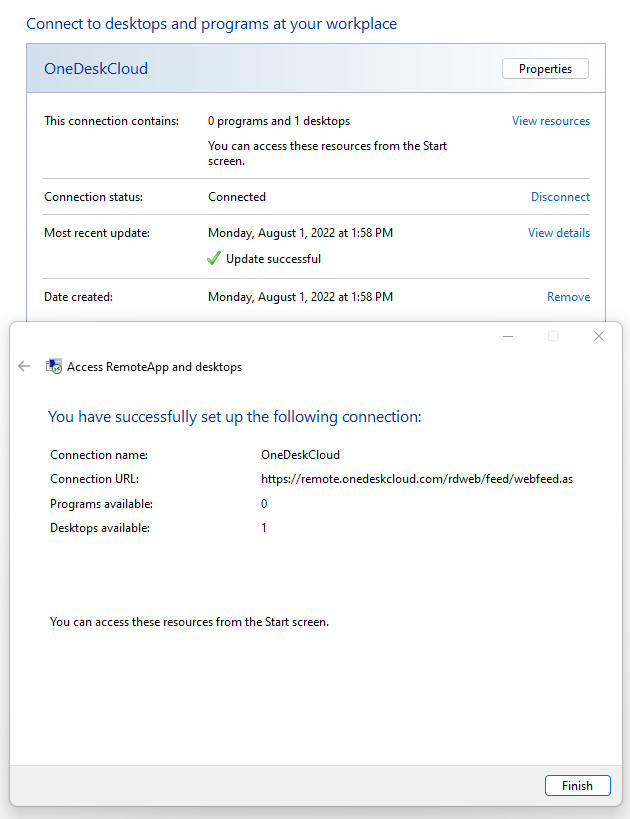This screenshot has width=630, height=819.
Task: Minimize the Access RemoteApp dialog
Action: click(508, 336)
